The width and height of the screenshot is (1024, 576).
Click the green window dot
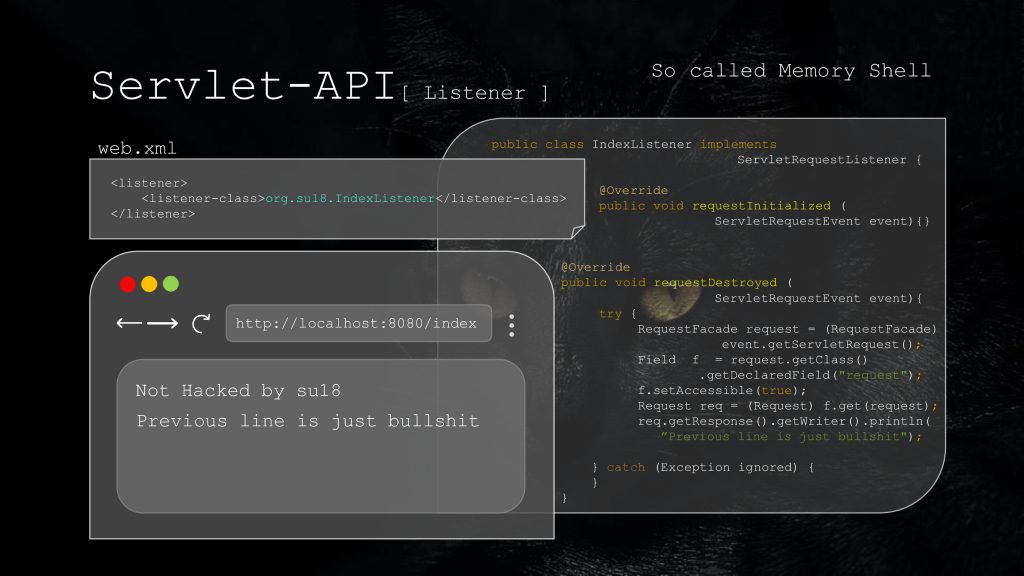click(171, 284)
